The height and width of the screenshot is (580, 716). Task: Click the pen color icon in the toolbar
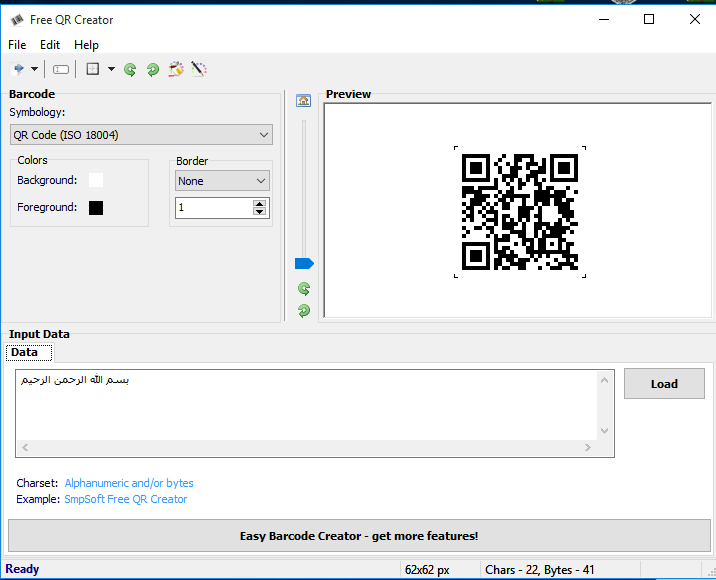(199, 69)
